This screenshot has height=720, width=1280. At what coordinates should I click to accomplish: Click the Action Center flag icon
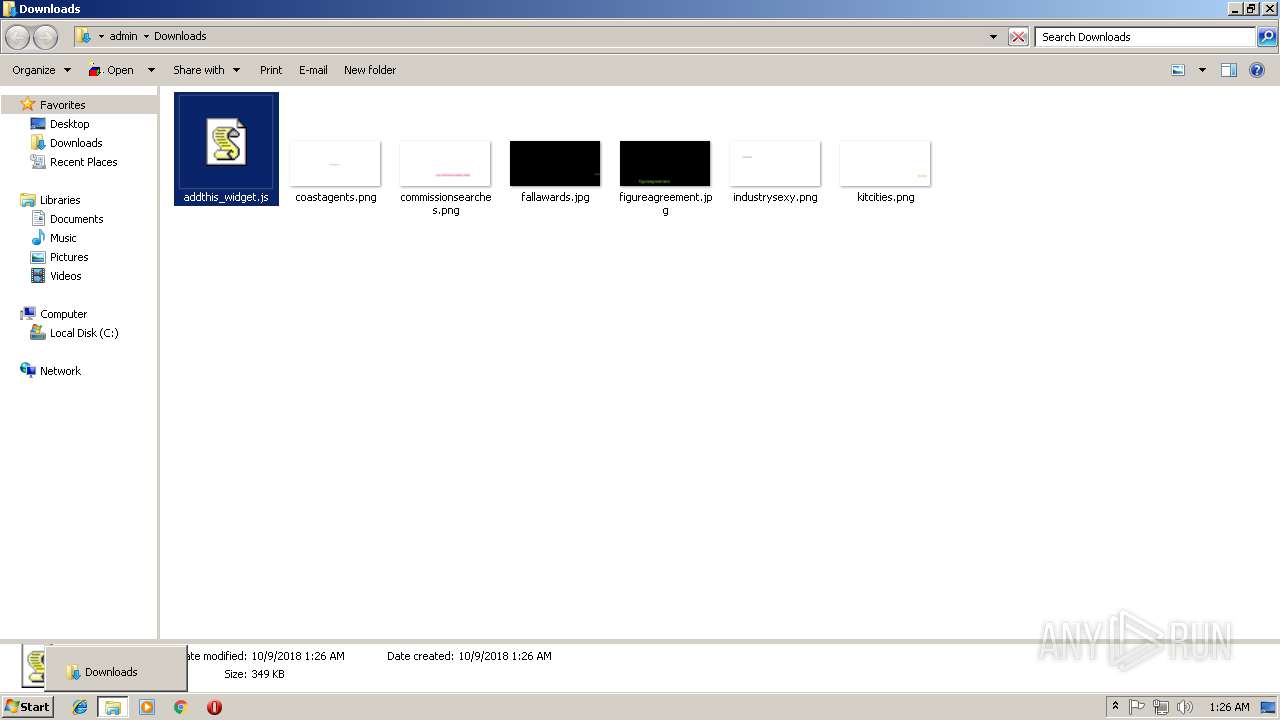click(x=1137, y=707)
